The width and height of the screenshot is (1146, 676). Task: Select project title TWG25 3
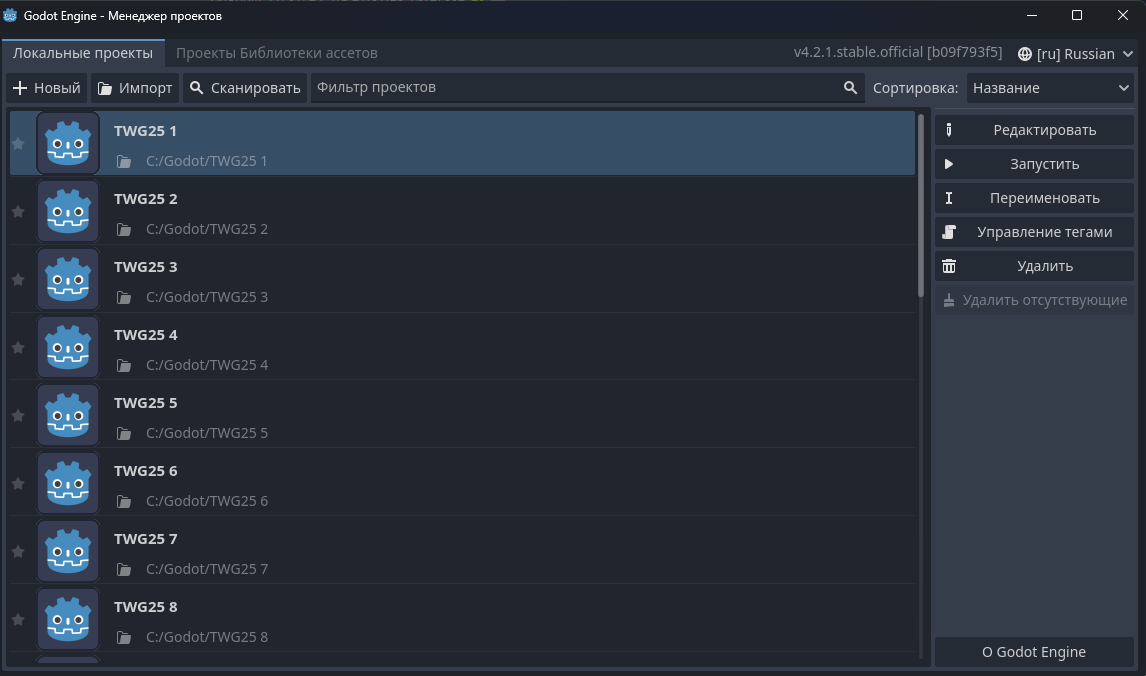point(145,267)
